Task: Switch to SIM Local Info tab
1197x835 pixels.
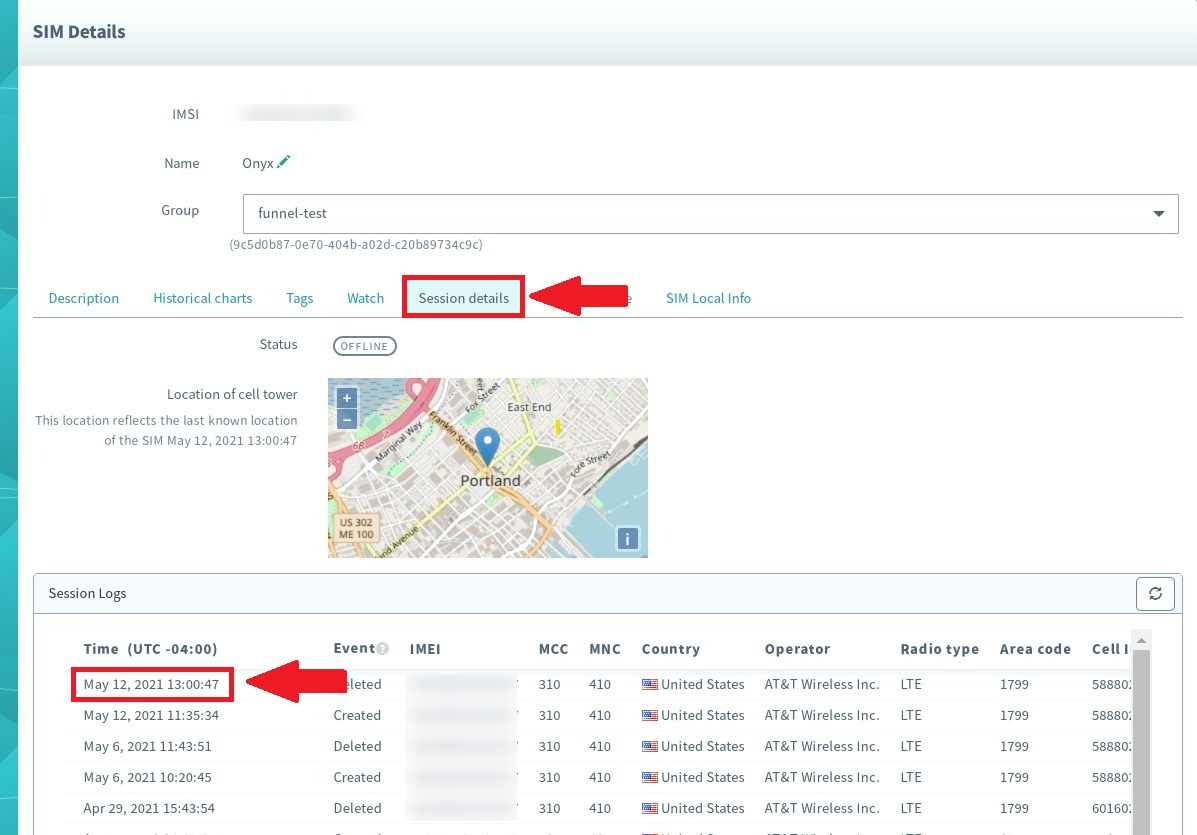Action: (708, 298)
